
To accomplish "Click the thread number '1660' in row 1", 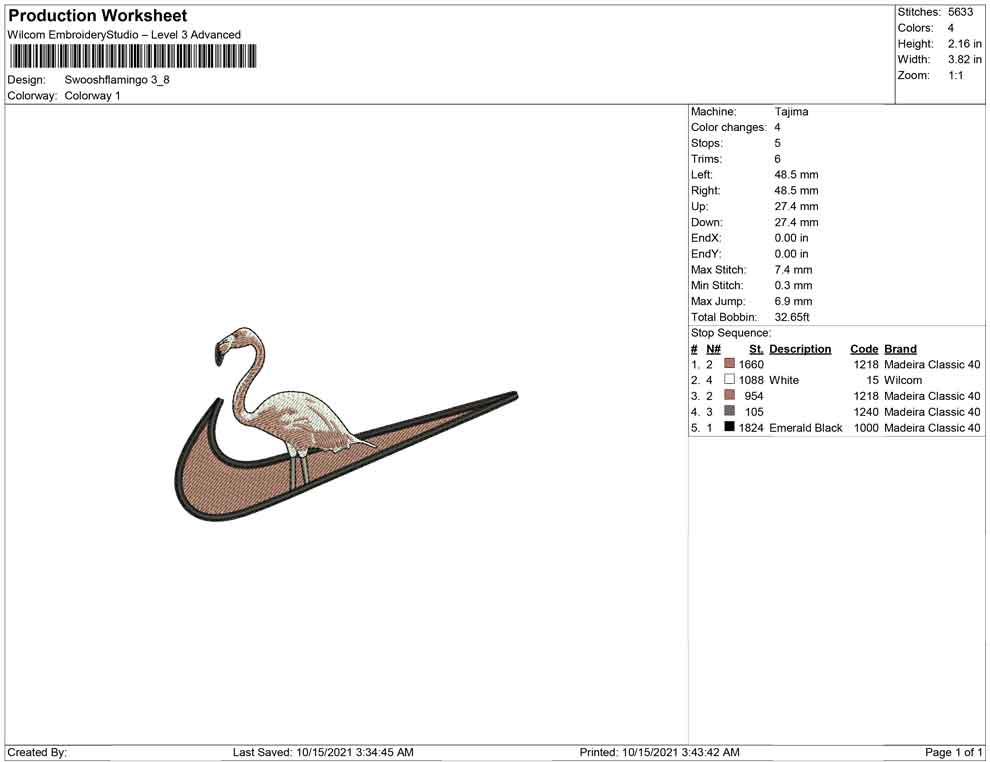I will [751, 364].
